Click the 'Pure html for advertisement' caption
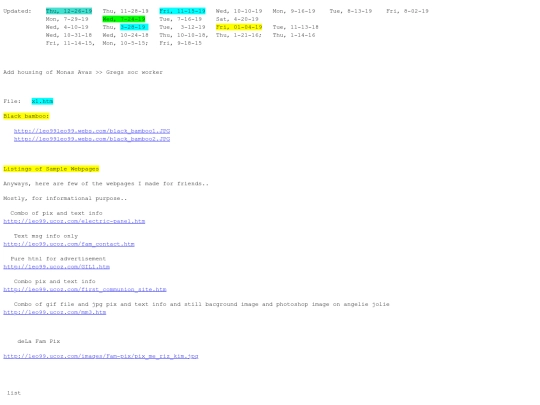This screenshot has width=540, height=405. [x=58, y=259]
